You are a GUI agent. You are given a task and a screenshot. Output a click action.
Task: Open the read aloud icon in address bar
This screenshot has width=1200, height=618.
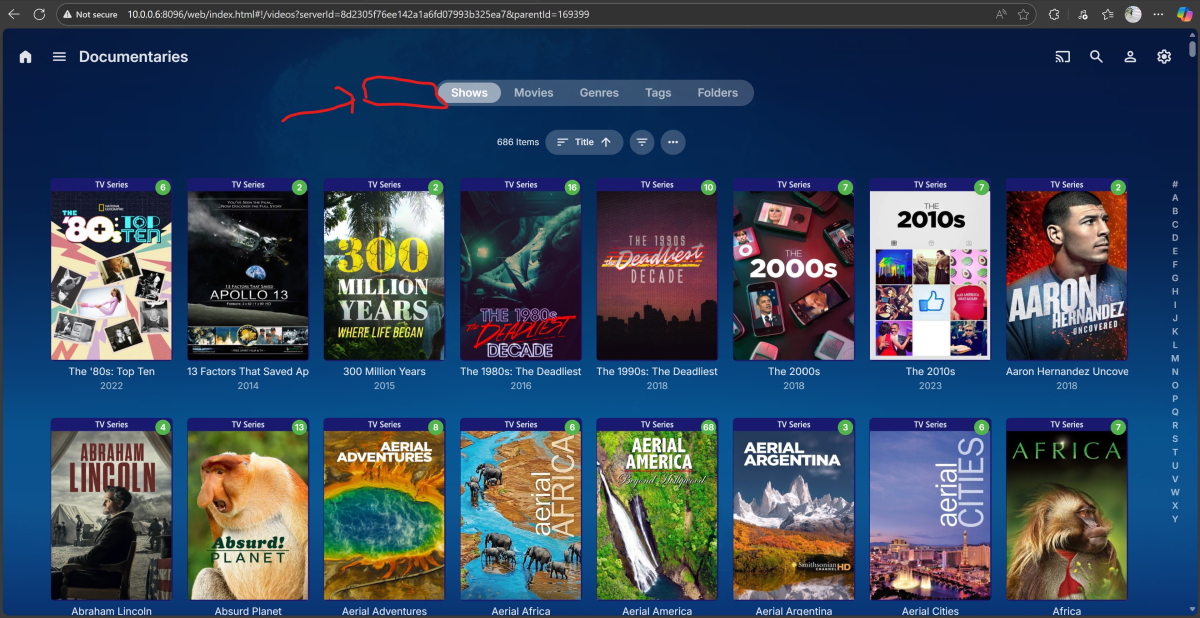coord(1001,15)
